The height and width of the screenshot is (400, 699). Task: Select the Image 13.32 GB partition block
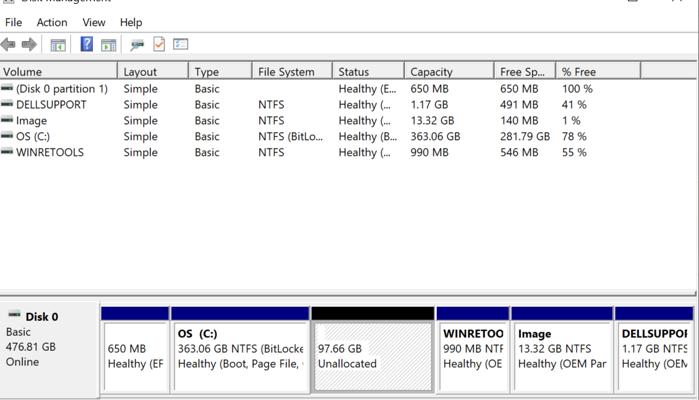tap(560, 356)
